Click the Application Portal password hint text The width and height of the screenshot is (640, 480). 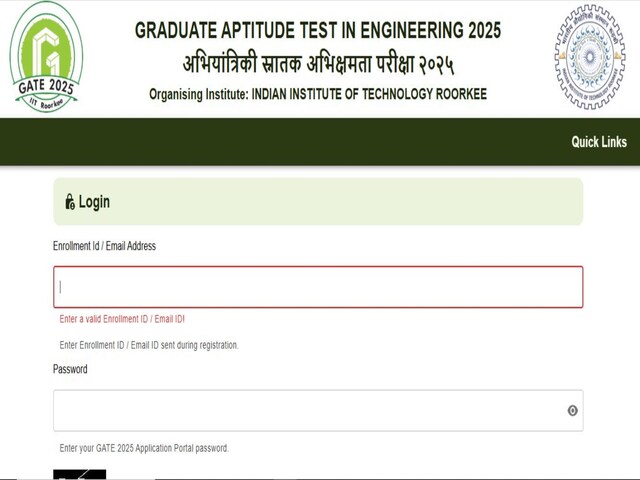click(144, 448)
